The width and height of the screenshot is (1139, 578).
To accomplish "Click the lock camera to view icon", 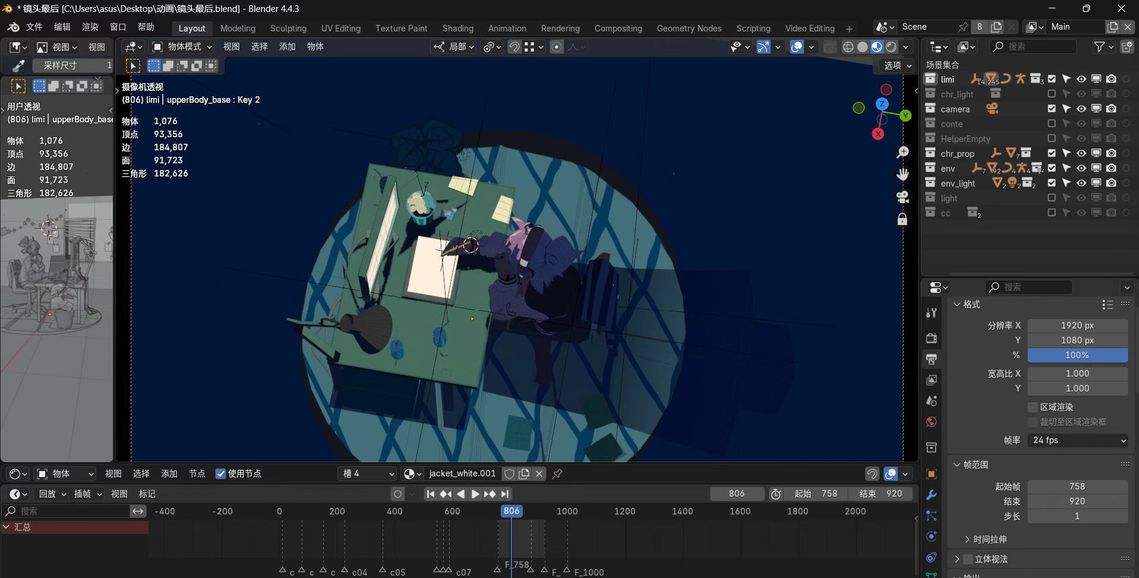I will coord(902,219).
